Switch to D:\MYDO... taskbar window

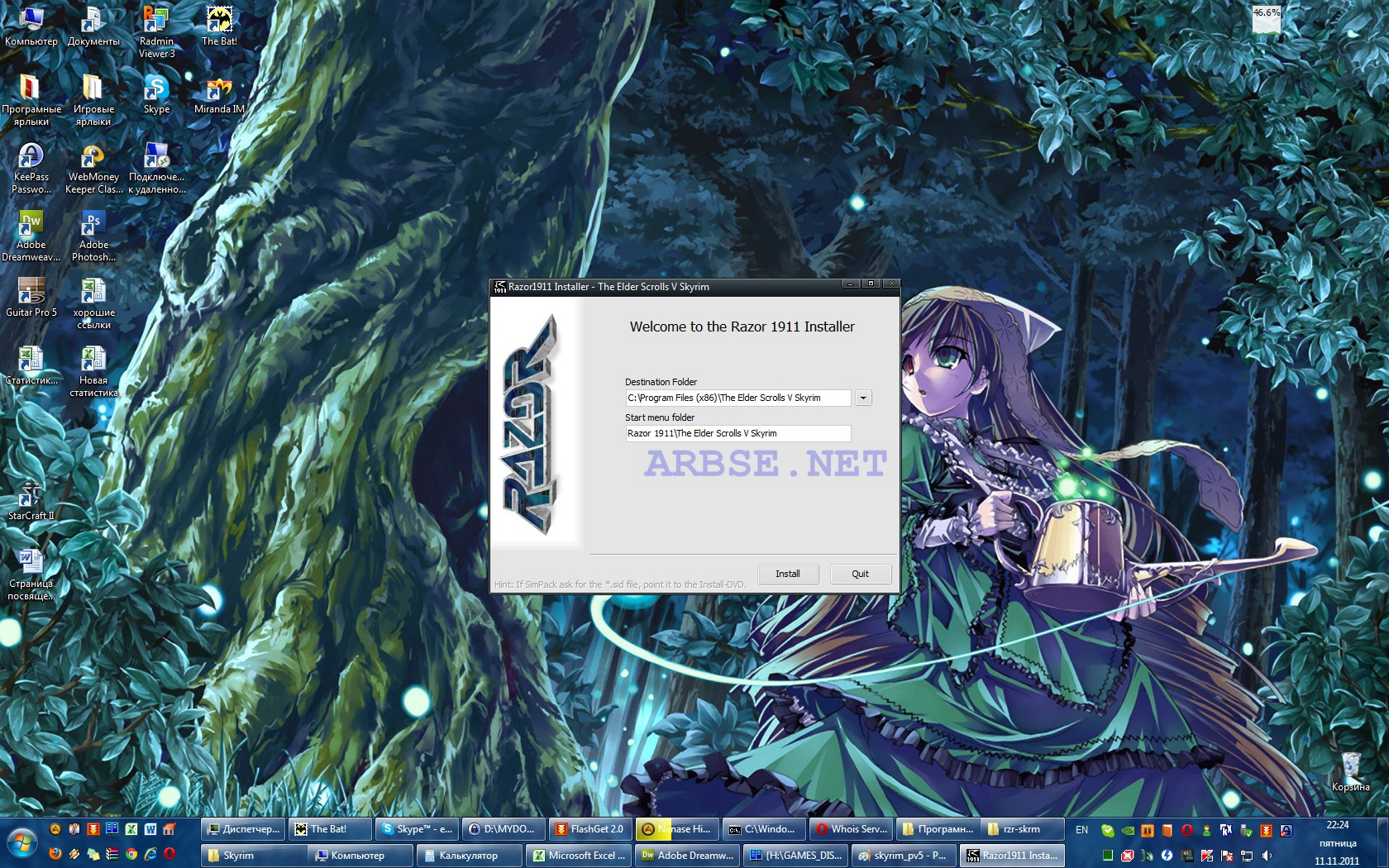coord(503,829)
